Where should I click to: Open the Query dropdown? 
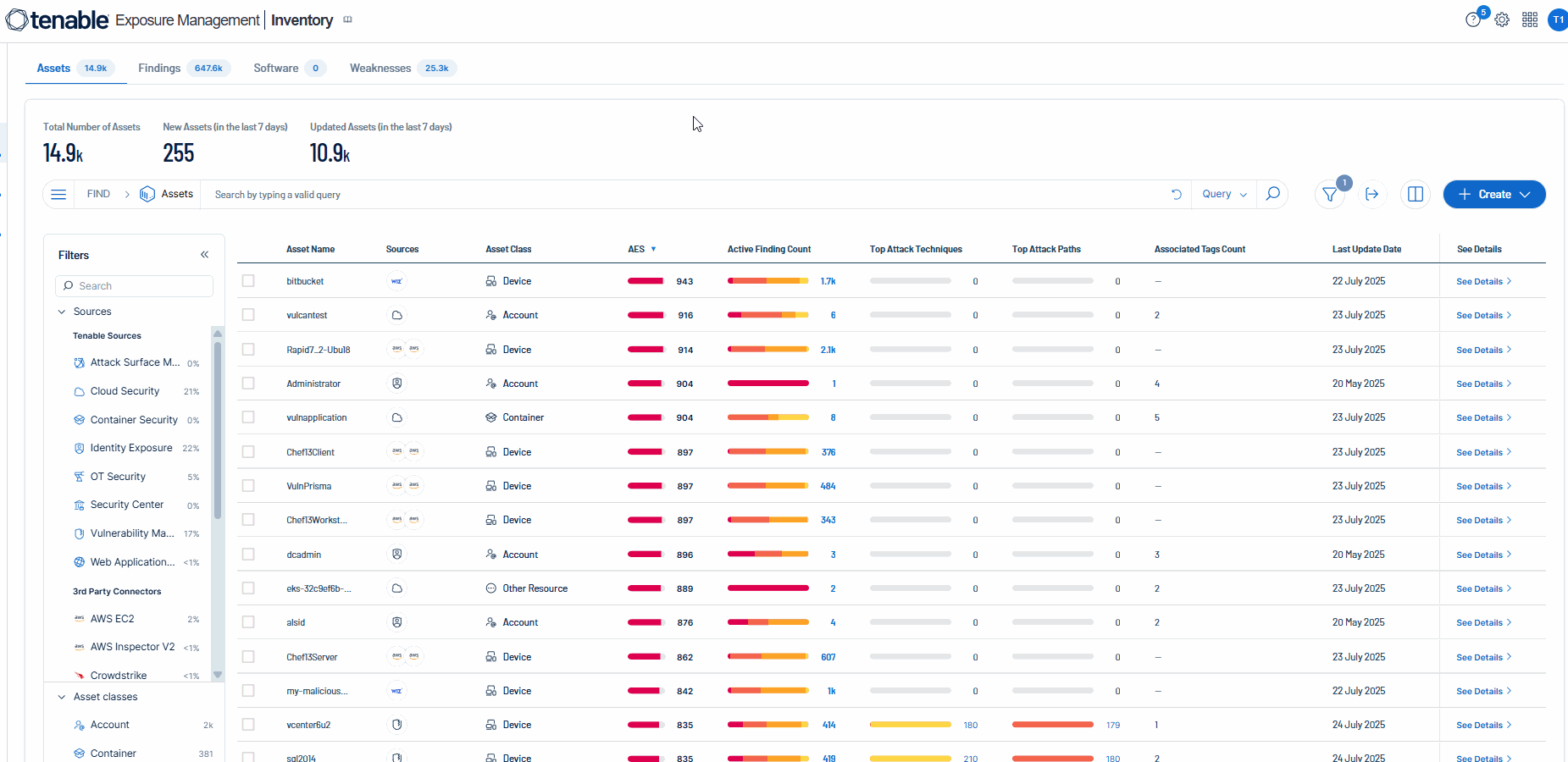pyautogui.click(x=1224, y=194)
